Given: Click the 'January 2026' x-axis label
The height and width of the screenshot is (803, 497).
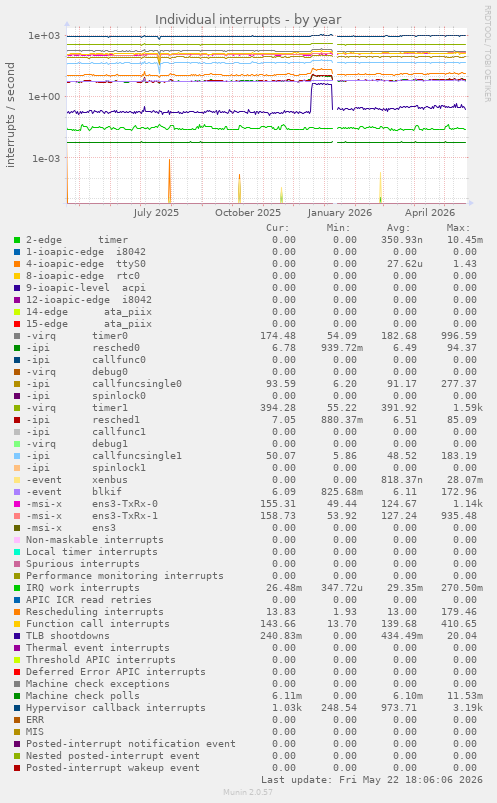Looking at the screenshot, I should [x=340, y=213].
